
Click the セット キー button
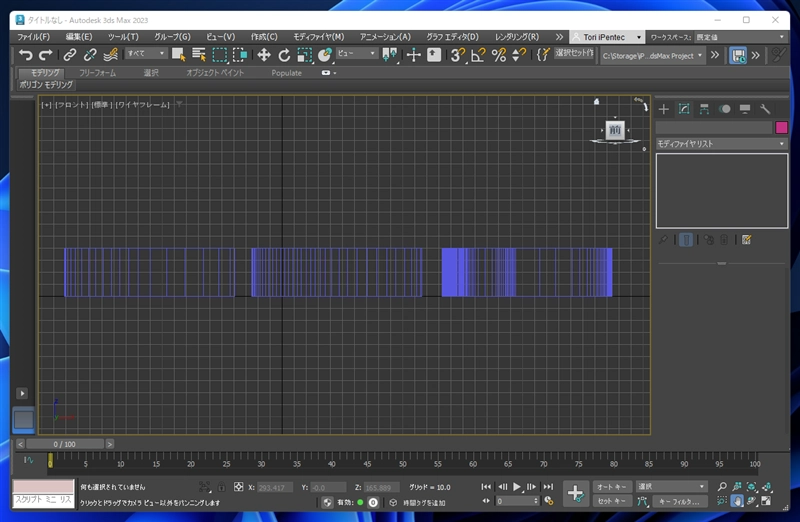[x=612, y=501]
